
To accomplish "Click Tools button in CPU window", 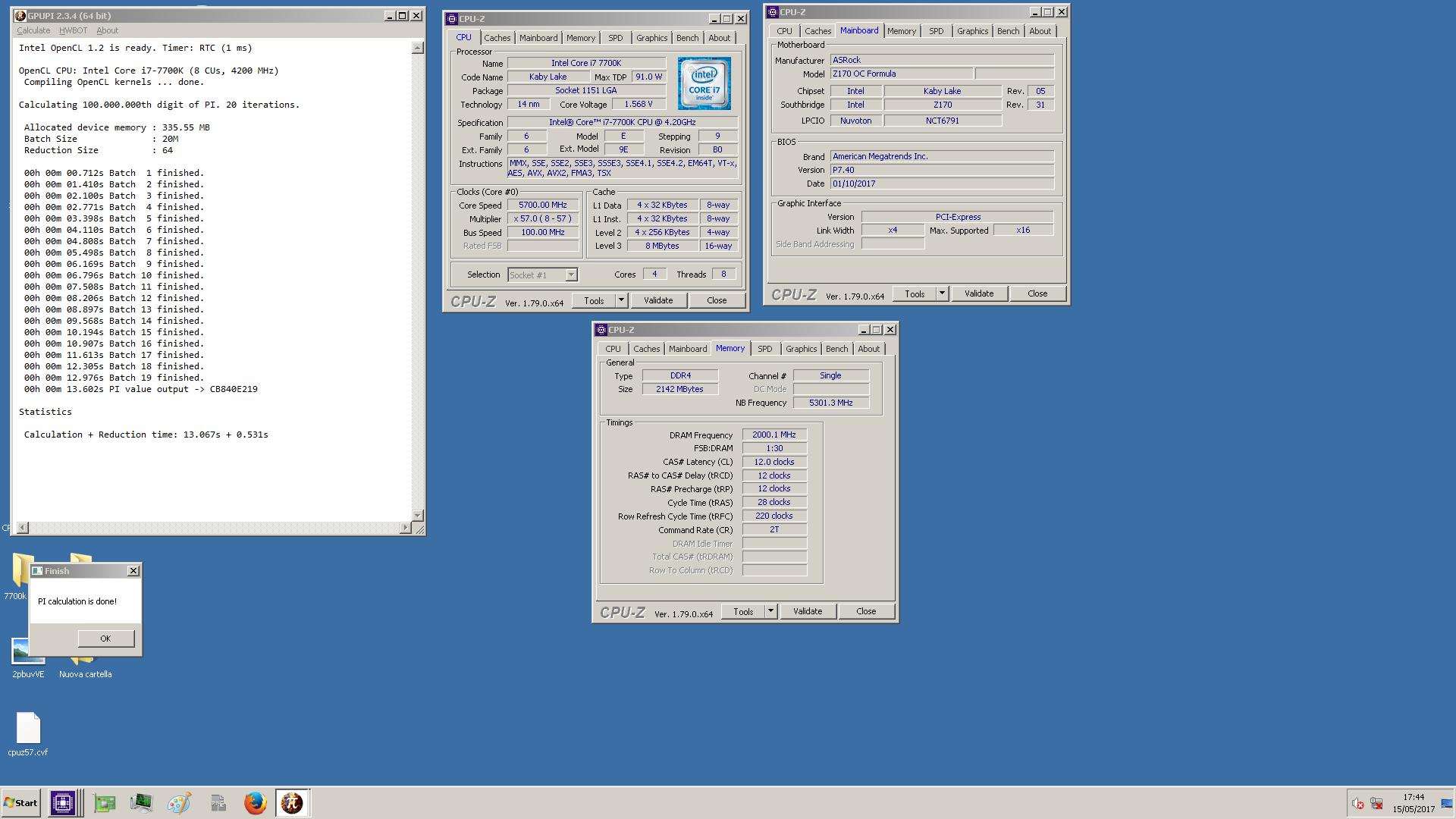I will (x=594, y=300).
